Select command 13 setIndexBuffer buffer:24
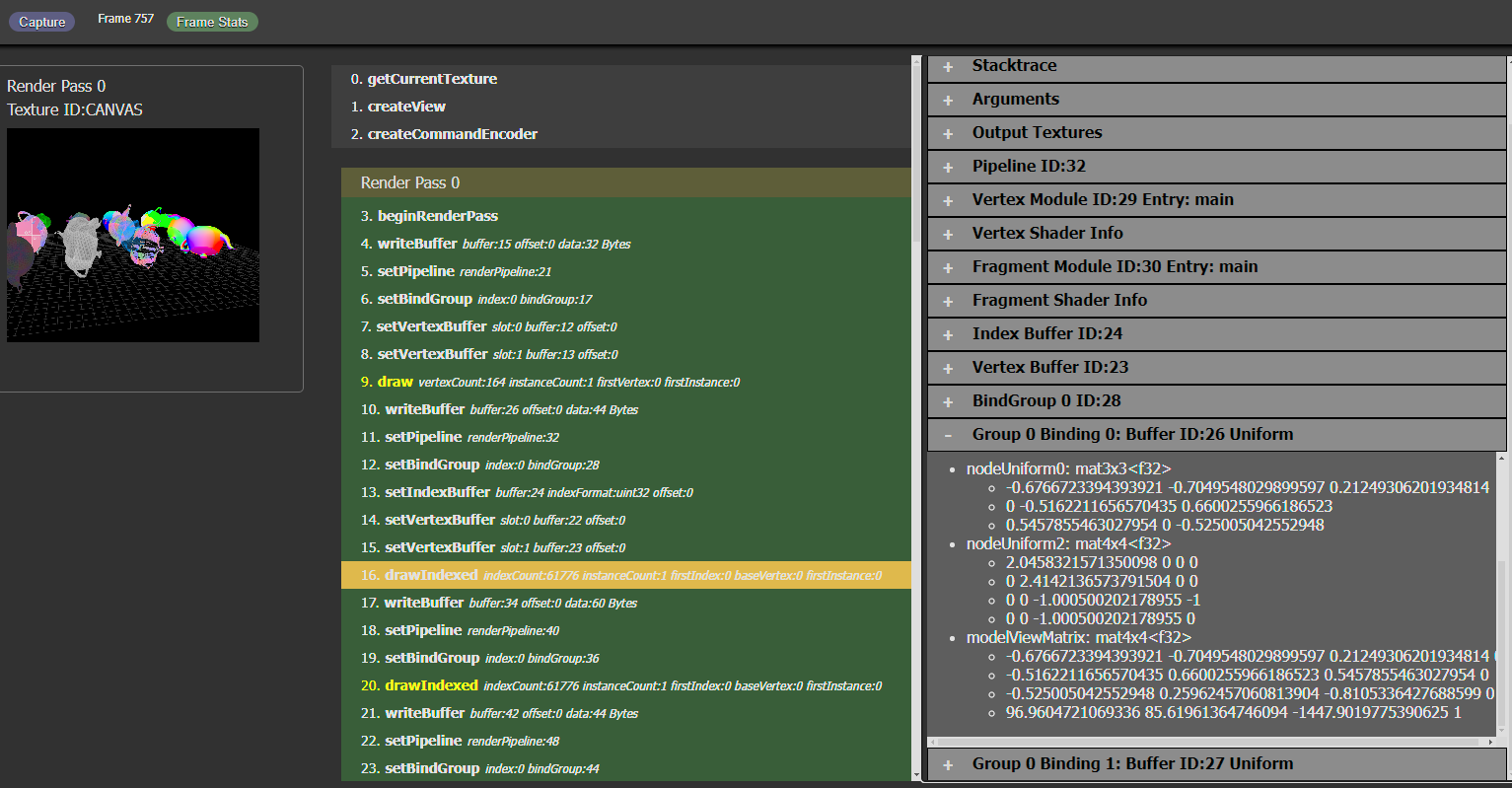The image size is (1512, 788). coord(626,492)
